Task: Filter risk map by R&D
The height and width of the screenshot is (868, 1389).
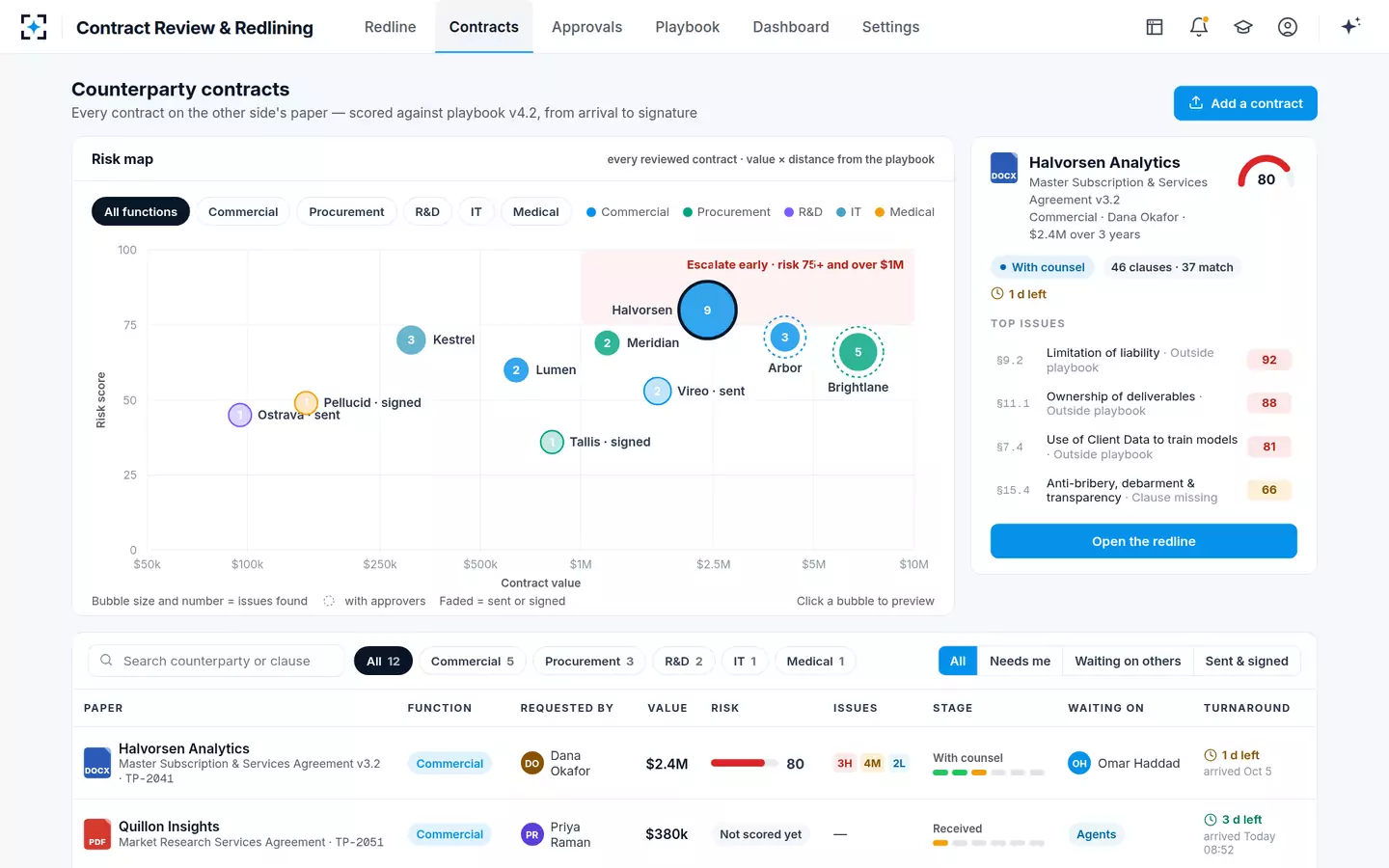Action: point(427,211)
